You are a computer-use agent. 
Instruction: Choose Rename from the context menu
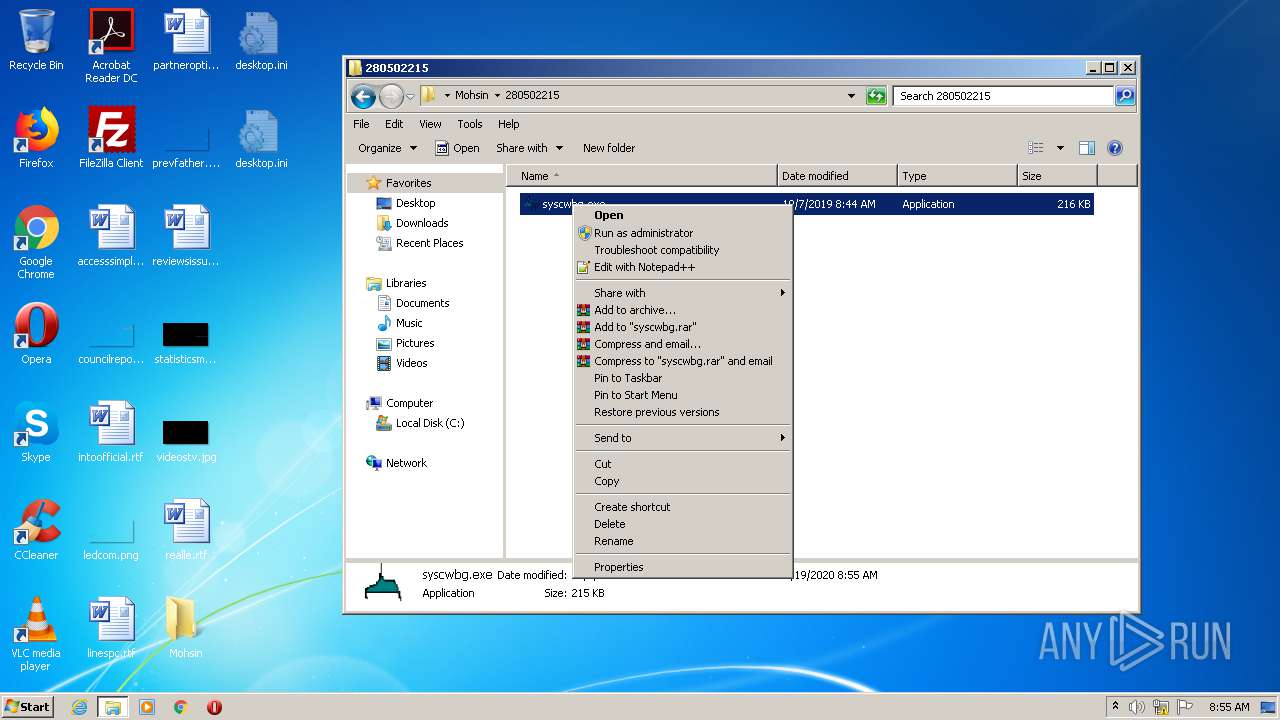[682, 541]
